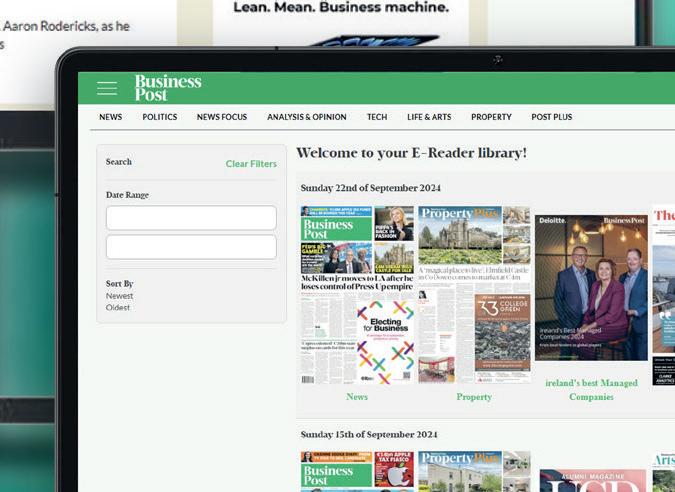Select ANALYSIS & OPINION menu item
Screen dimensions: 675x492
pyautogui.click(x=307, y=117)
